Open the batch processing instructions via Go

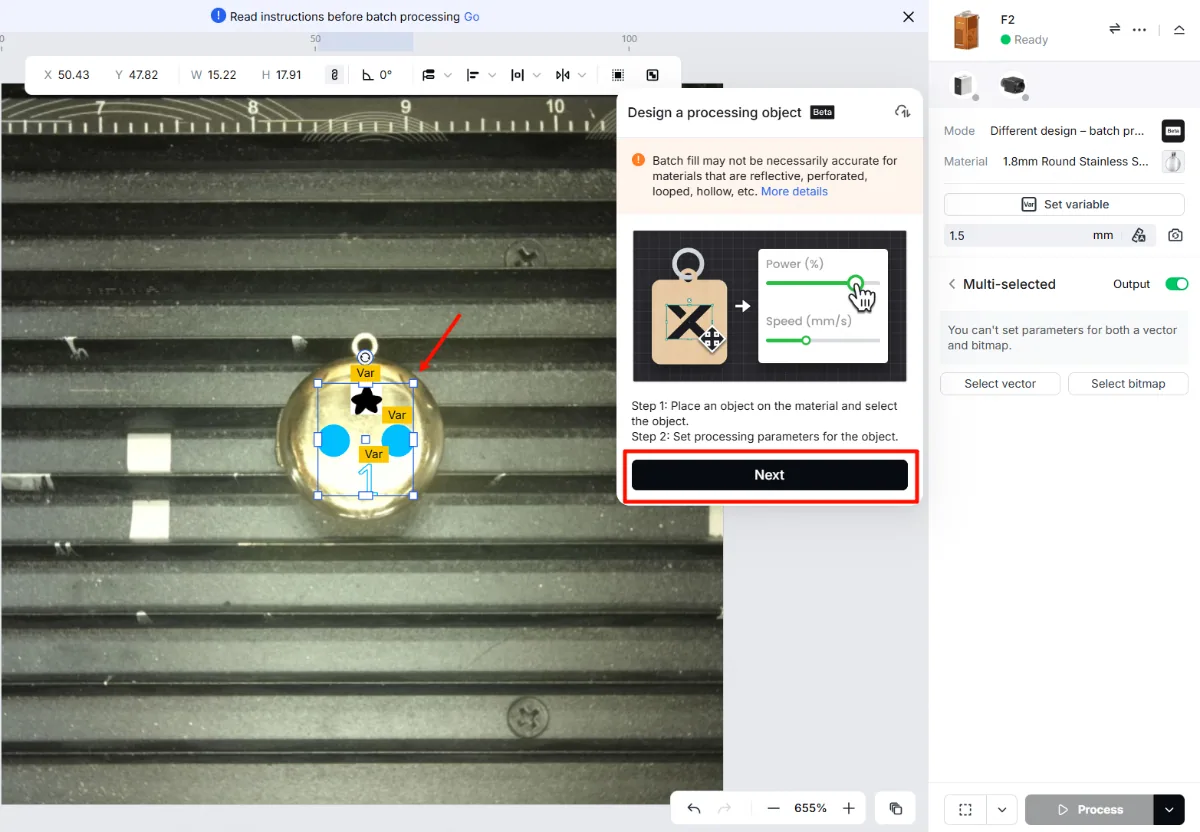pos(472,17)
